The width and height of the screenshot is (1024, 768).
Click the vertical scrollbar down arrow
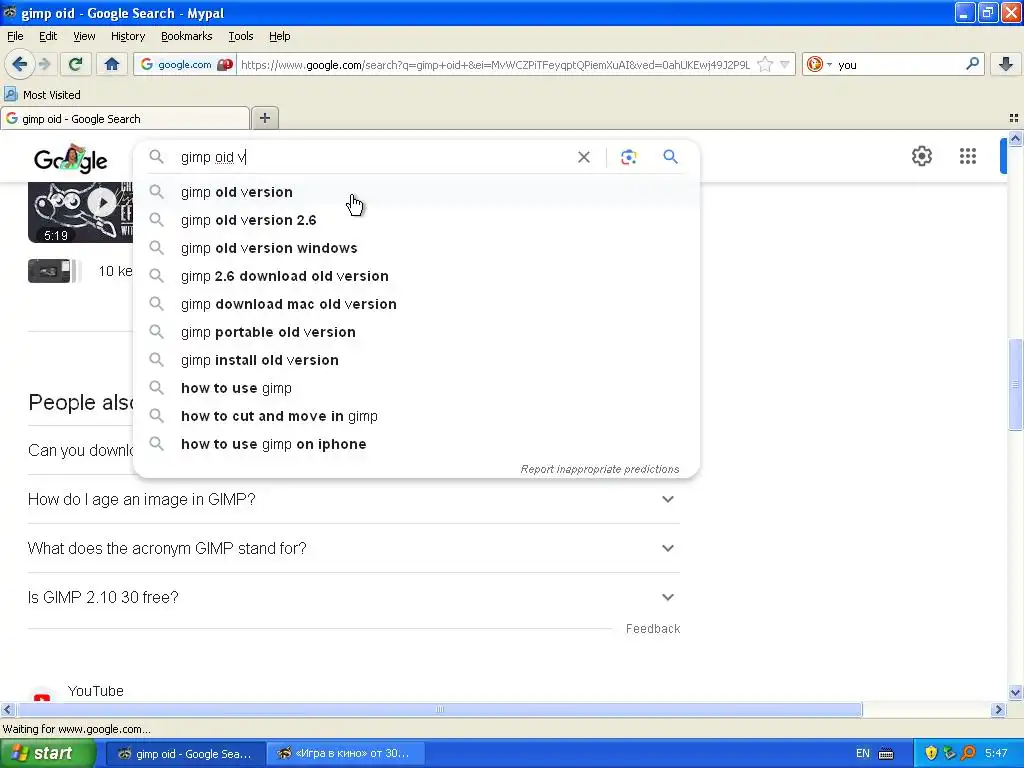(x=1015, y=692)
